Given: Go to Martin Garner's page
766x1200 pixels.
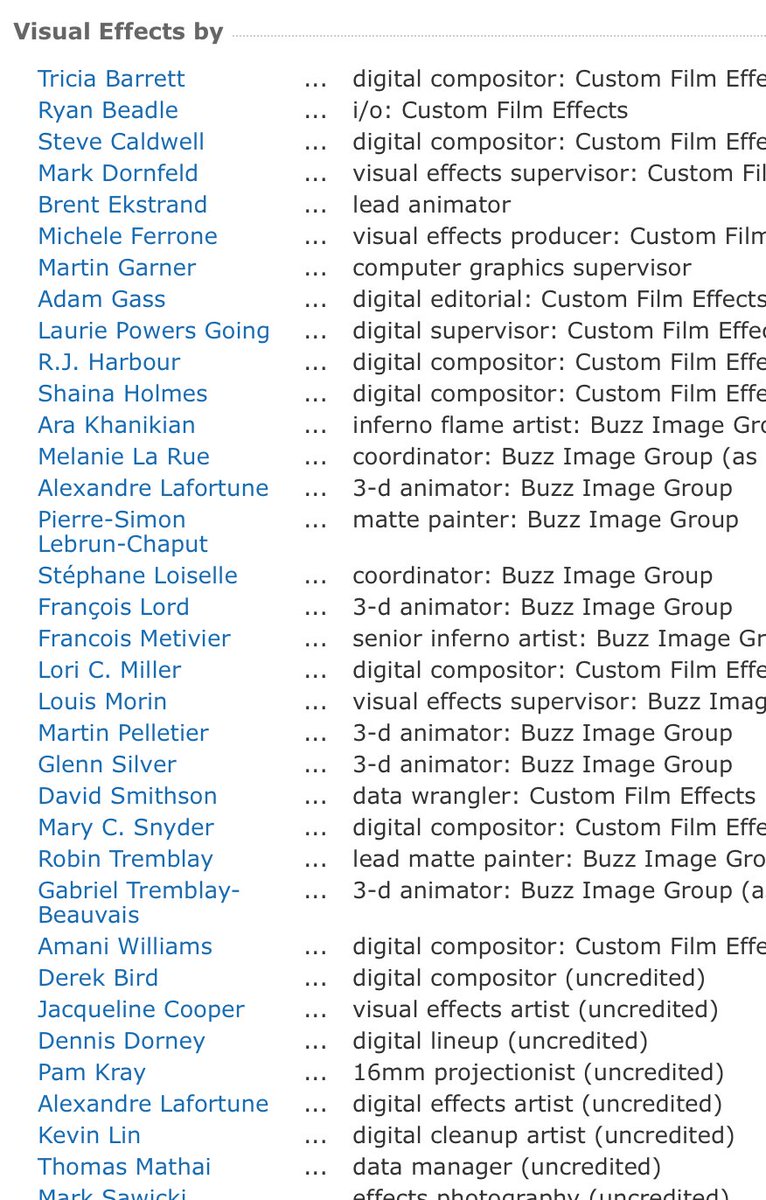Looking at the screenshot, I should click(117, 268).
